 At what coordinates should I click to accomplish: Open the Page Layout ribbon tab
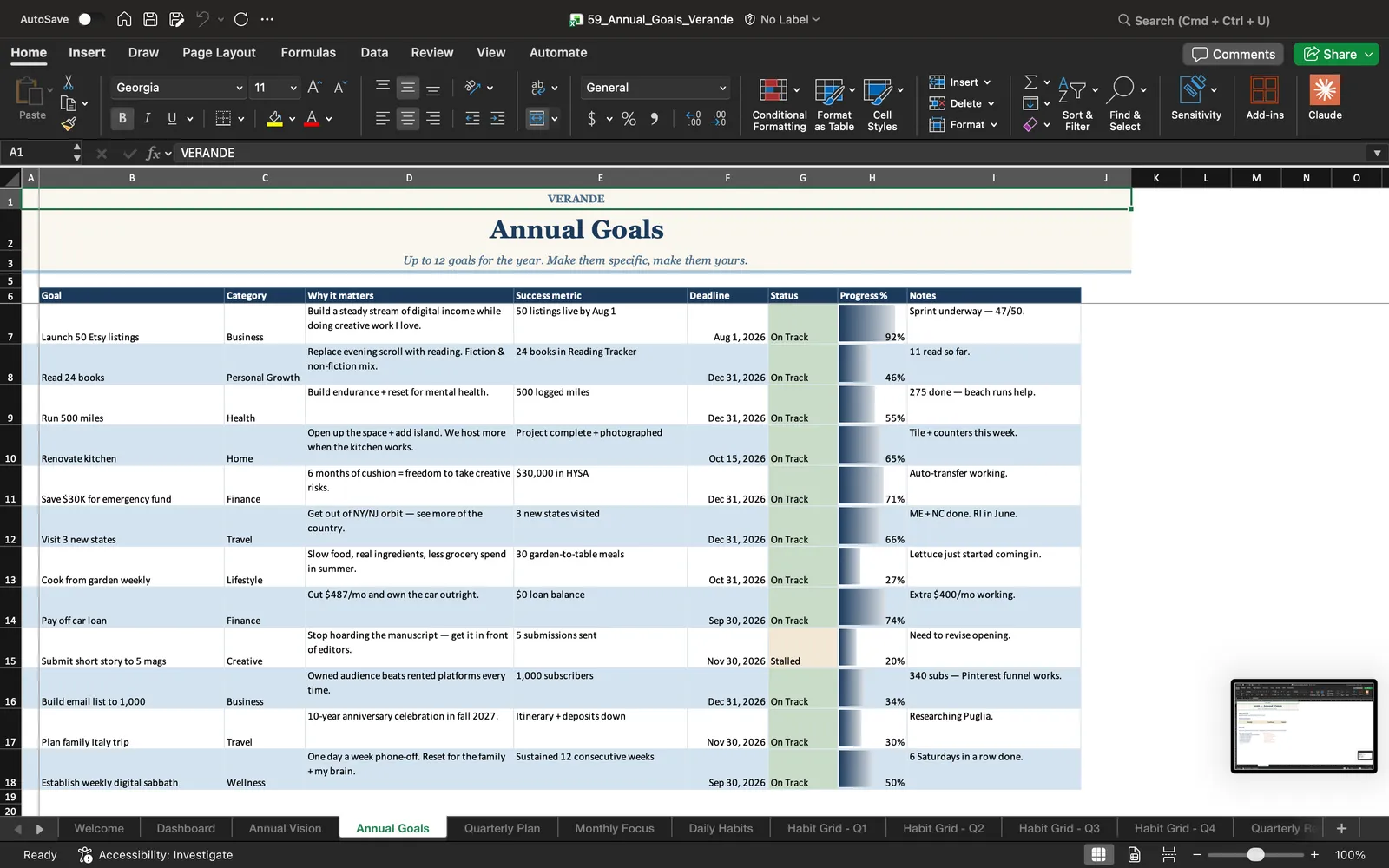coord(219,52)
